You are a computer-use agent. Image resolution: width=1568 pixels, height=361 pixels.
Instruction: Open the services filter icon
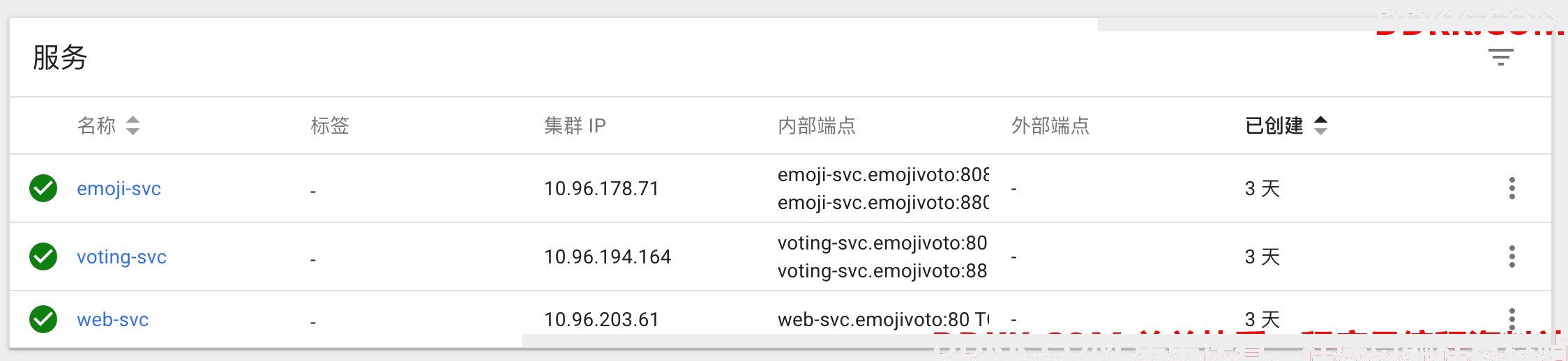click(x=1500, y=57)
